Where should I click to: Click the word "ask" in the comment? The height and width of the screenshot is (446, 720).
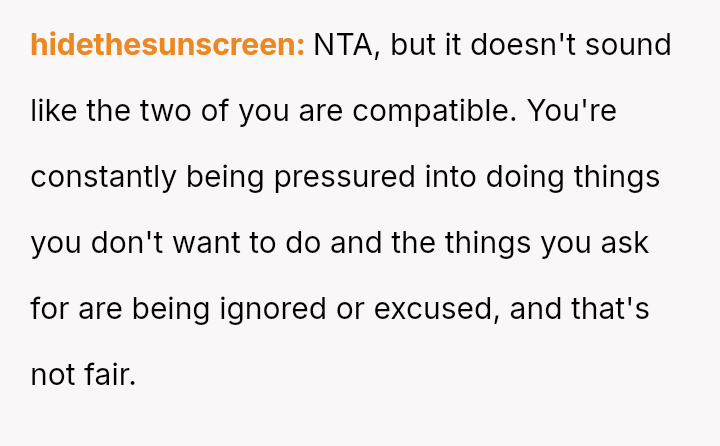click(x=625, y=244)
